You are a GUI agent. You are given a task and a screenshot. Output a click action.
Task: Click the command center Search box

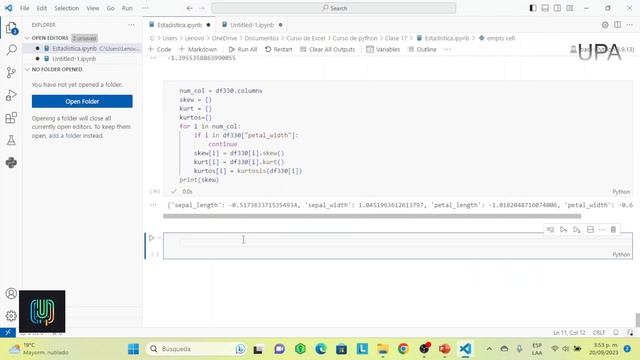tap(333, 8)
